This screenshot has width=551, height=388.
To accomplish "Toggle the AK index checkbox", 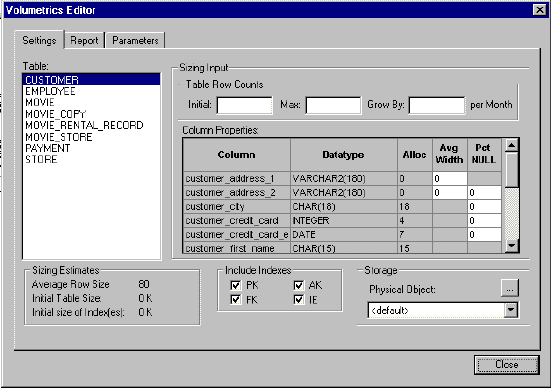I will 299,285.
